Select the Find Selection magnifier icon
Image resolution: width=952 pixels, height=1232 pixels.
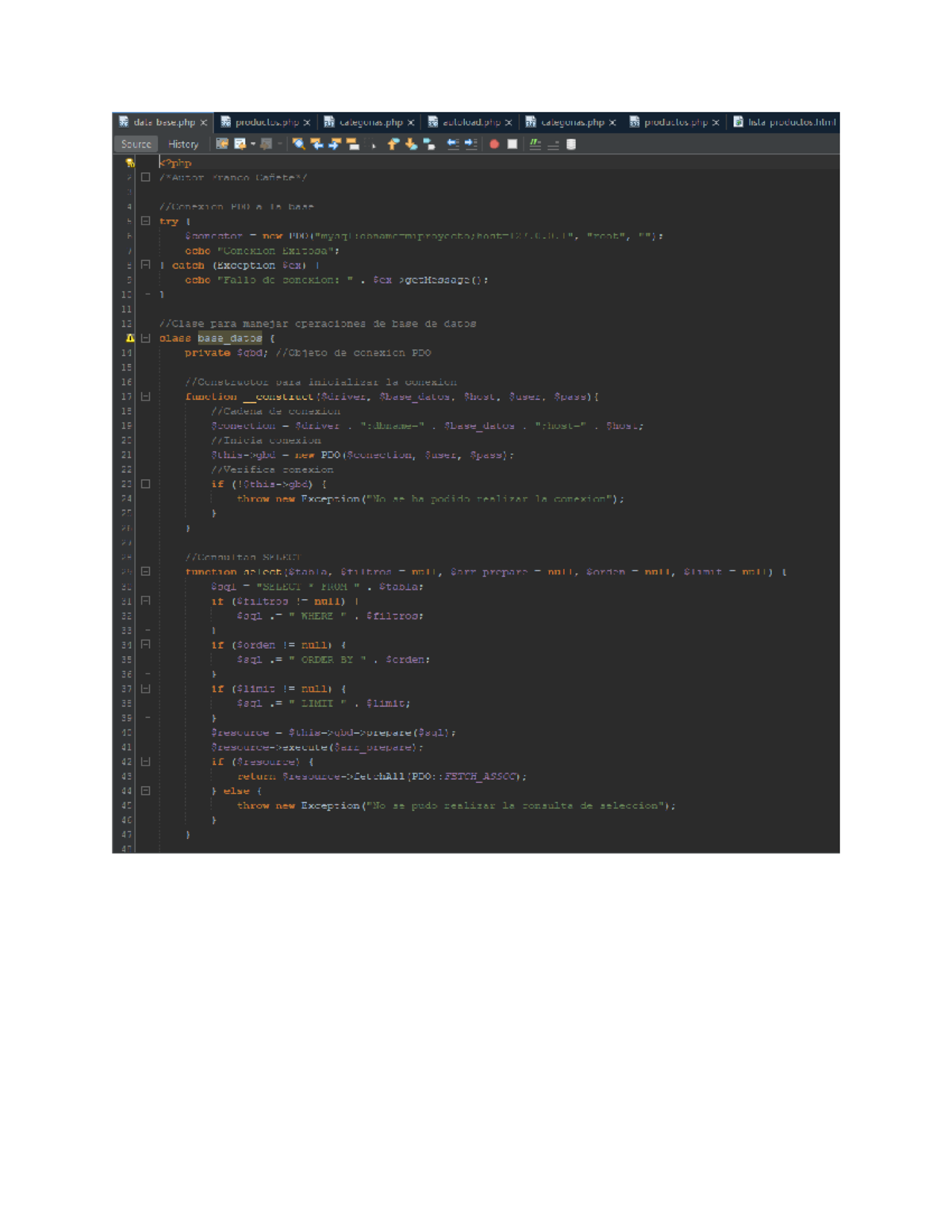[x=298, y=144]
